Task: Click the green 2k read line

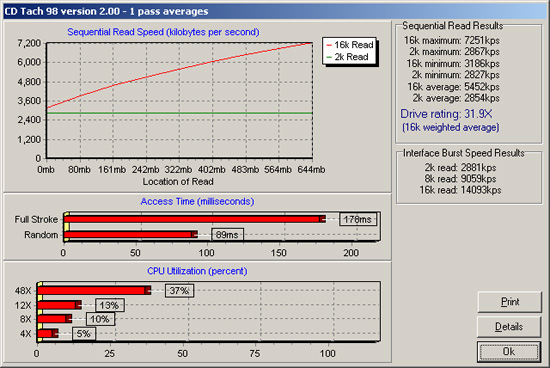Action: click(179, 113)
